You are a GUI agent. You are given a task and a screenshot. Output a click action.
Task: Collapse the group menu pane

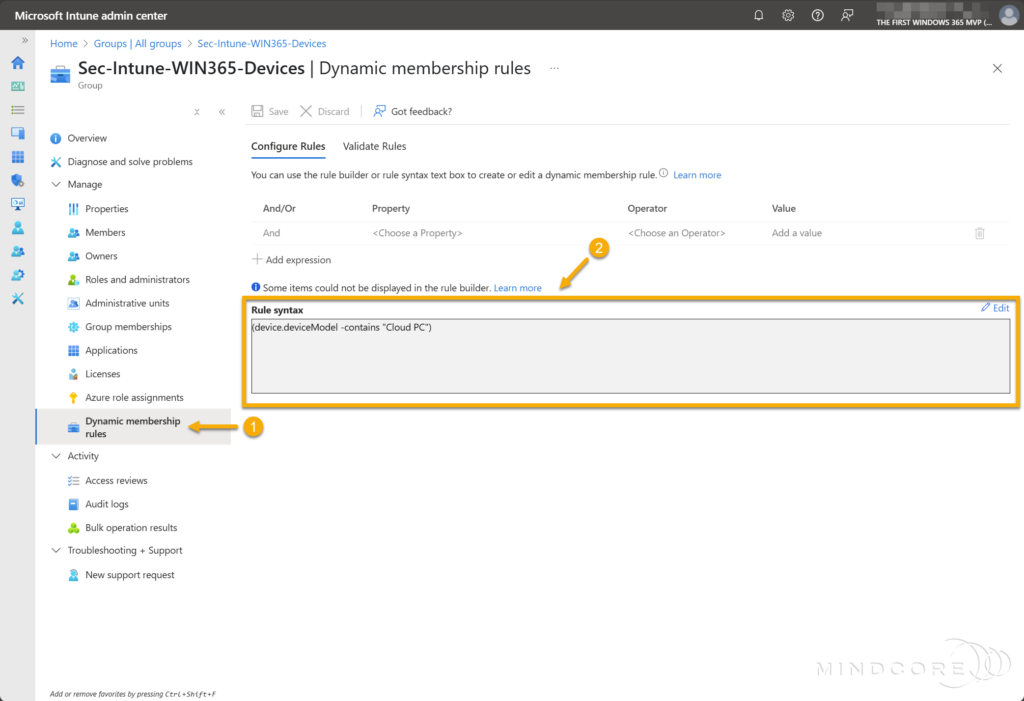click(x=221, y=112)
